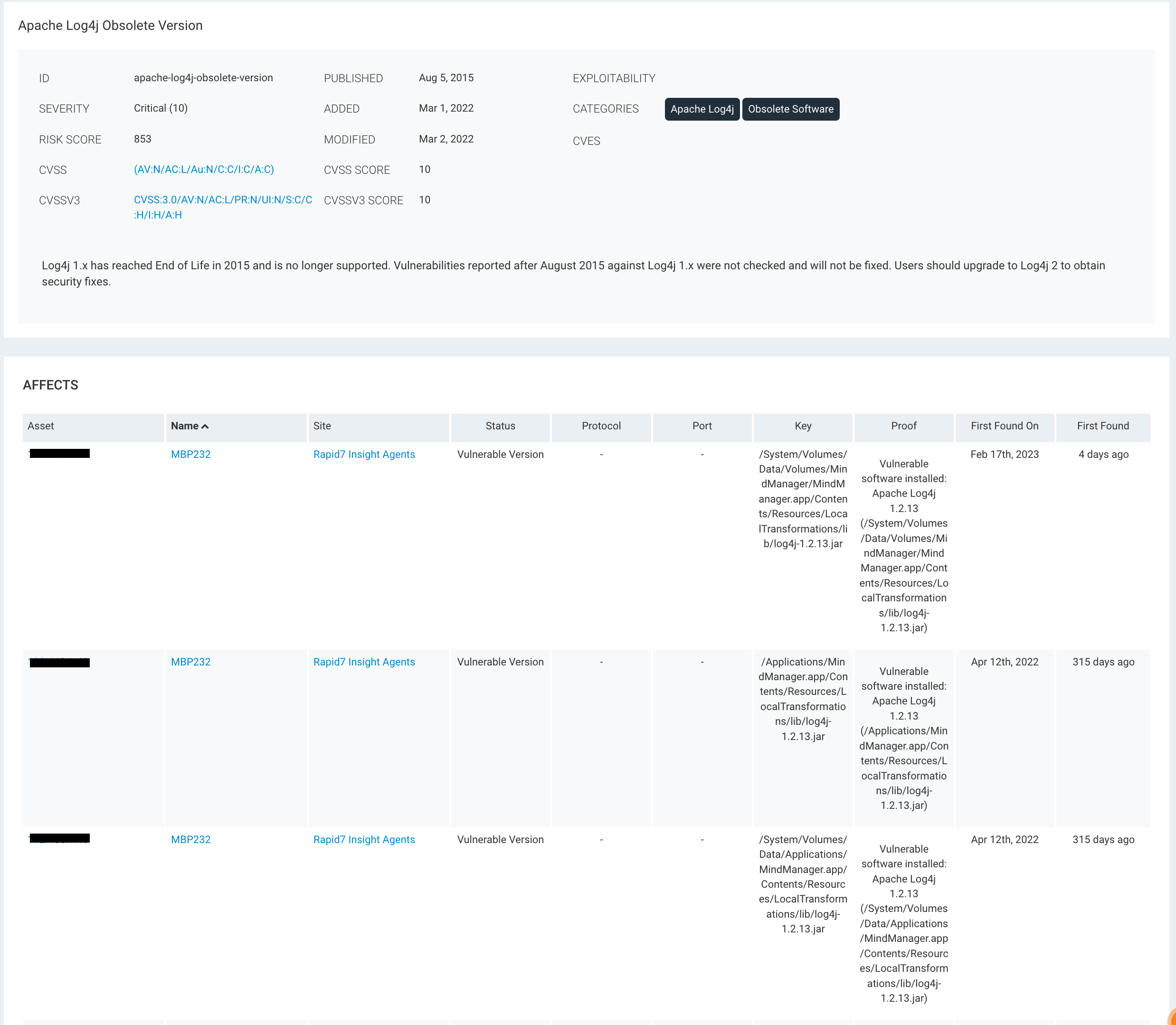Click the Proof column header
Image resolution: width=1176 pixels, height=1025 pixels.
coord(903,426)
